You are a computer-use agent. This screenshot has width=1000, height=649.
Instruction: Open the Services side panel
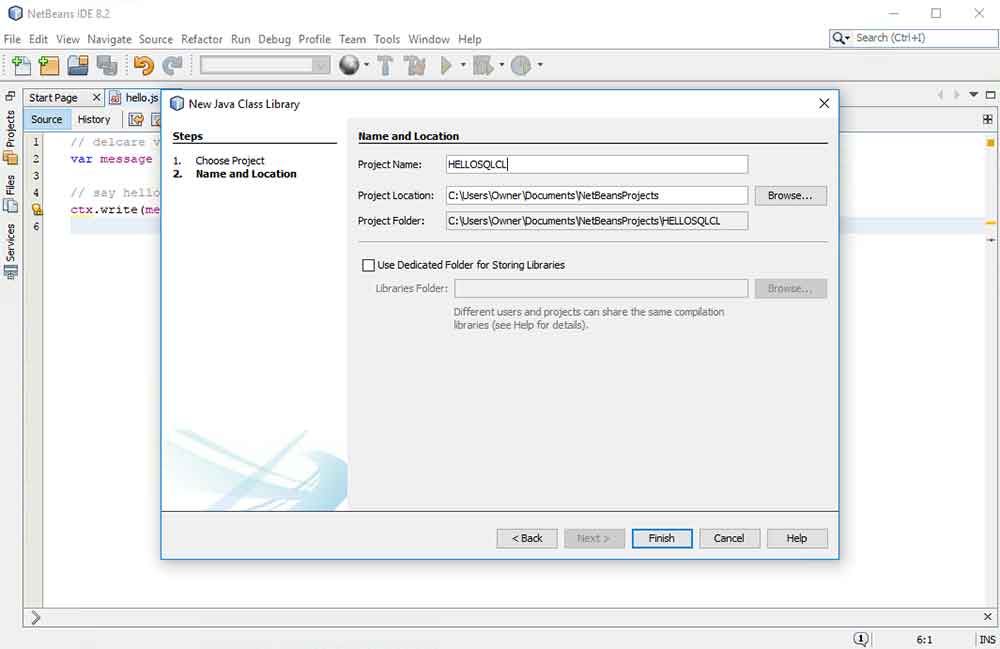pos(10,251)
